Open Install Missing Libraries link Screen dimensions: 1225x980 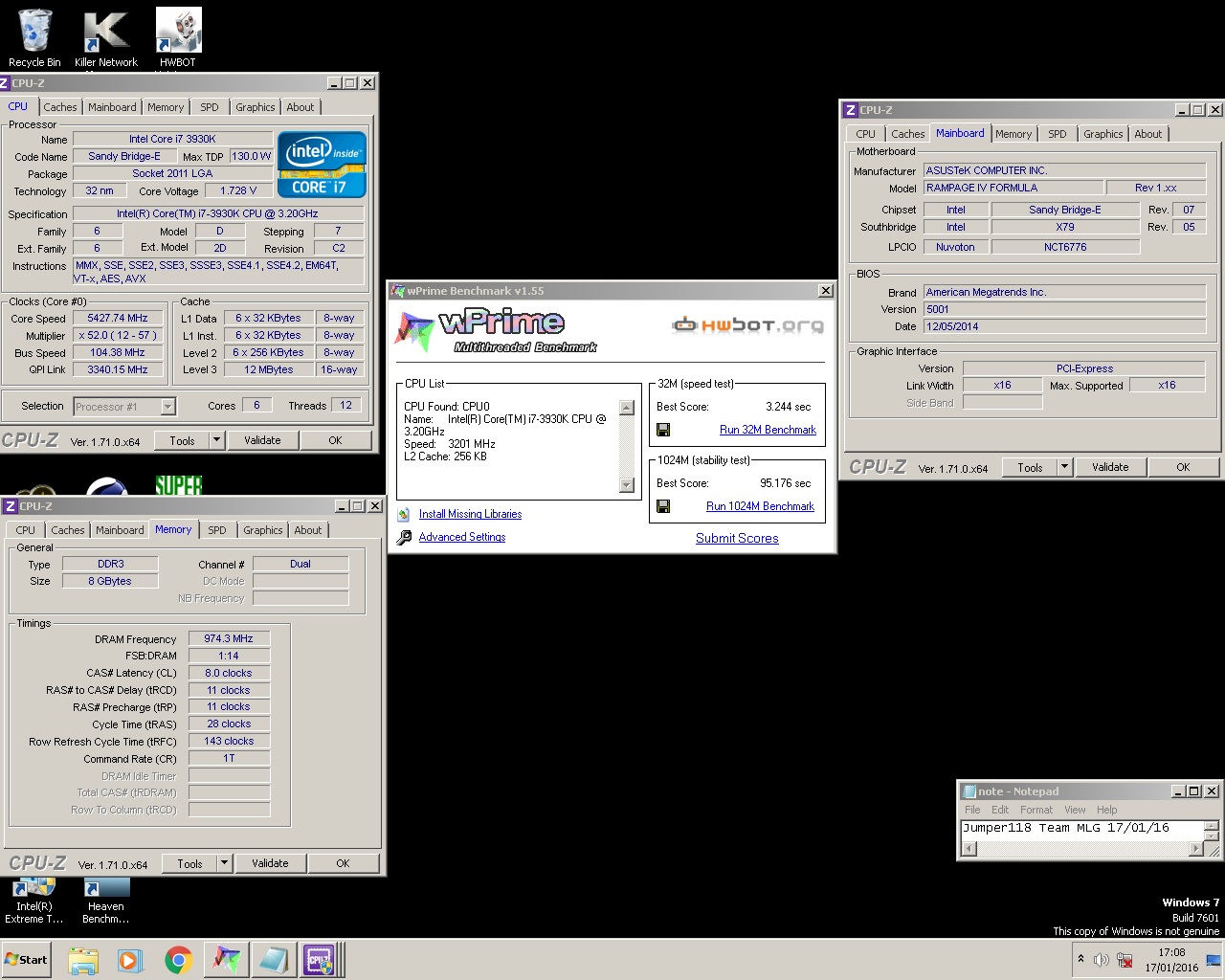coord(470,514)
